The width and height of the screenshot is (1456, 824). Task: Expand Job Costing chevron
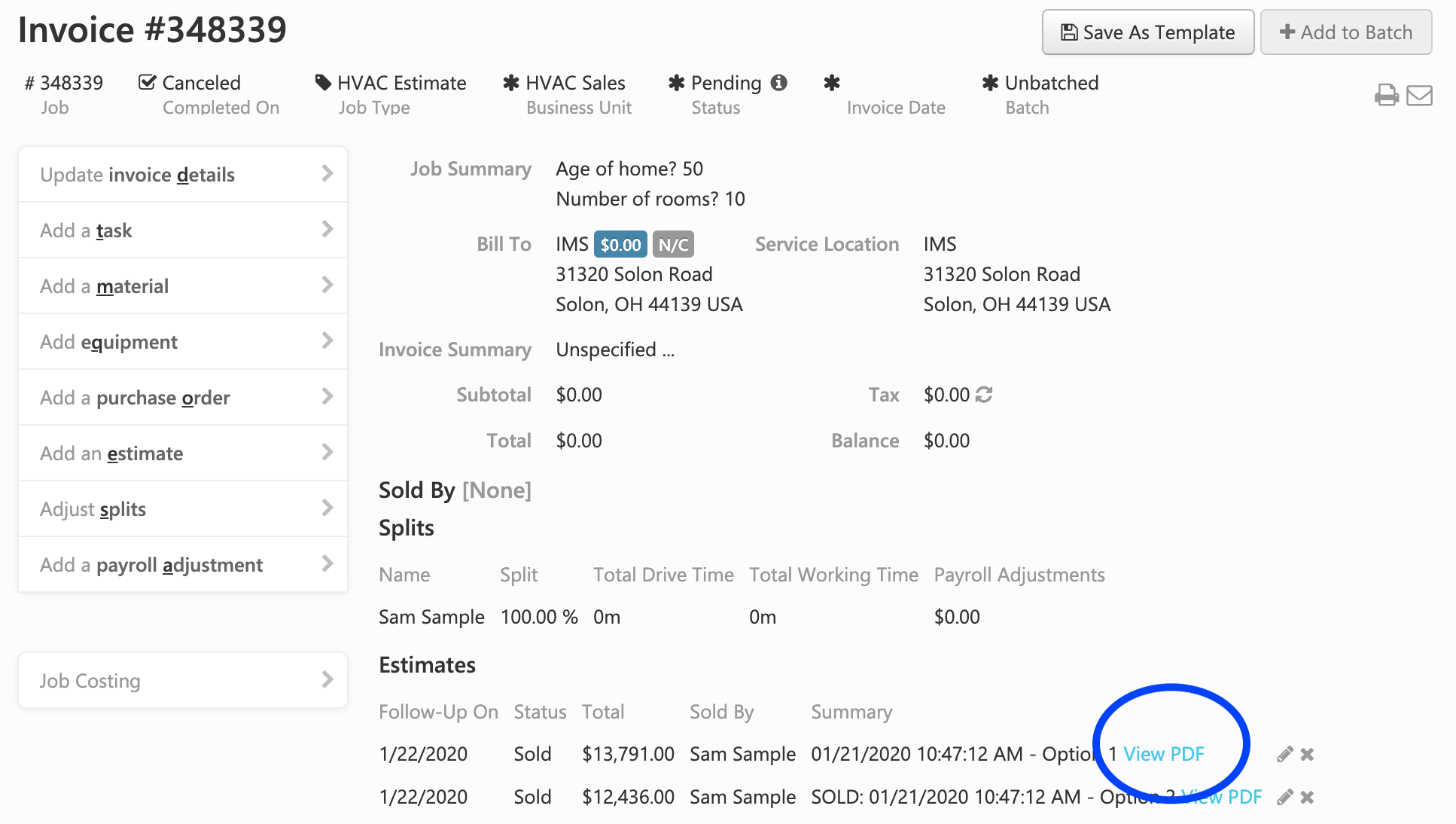click(x=327, y=679)
